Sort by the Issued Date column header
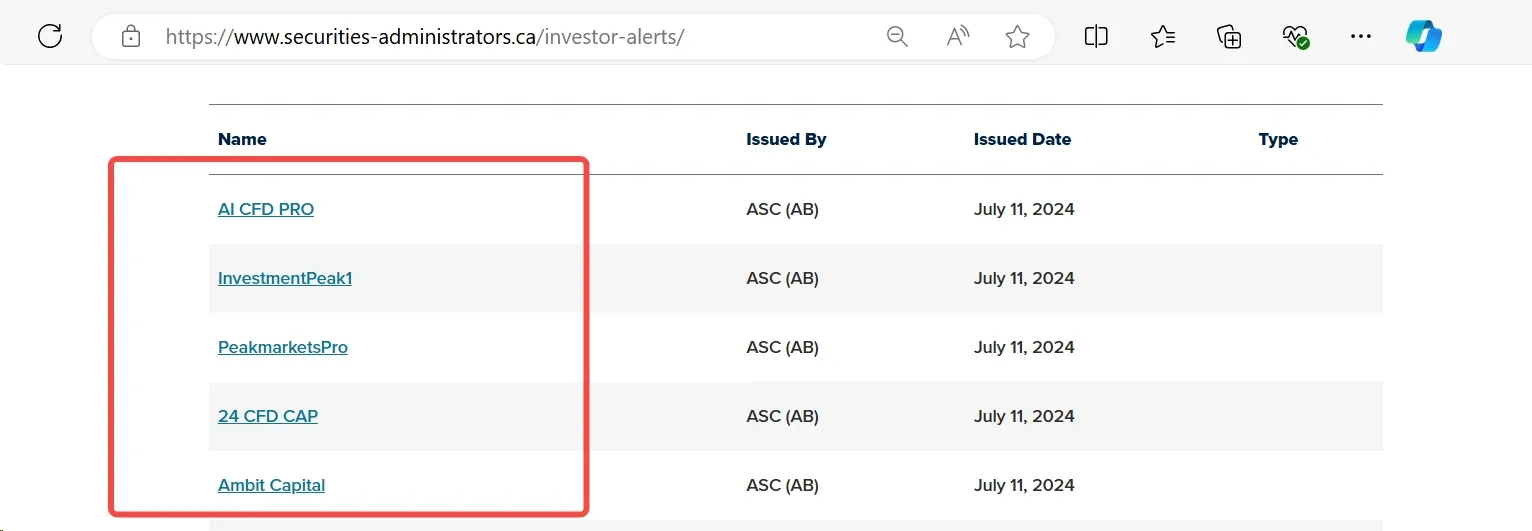The width and height of the screenshot is (1532, 531). pos(1022,139)
